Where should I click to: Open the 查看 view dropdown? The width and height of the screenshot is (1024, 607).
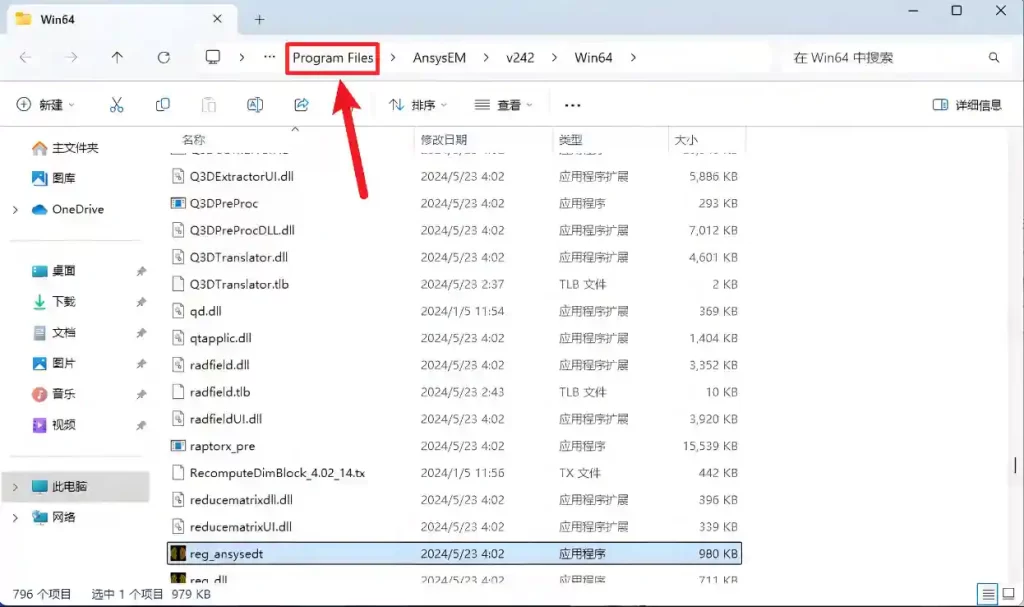pyautogui.click(x=503, y=105)
